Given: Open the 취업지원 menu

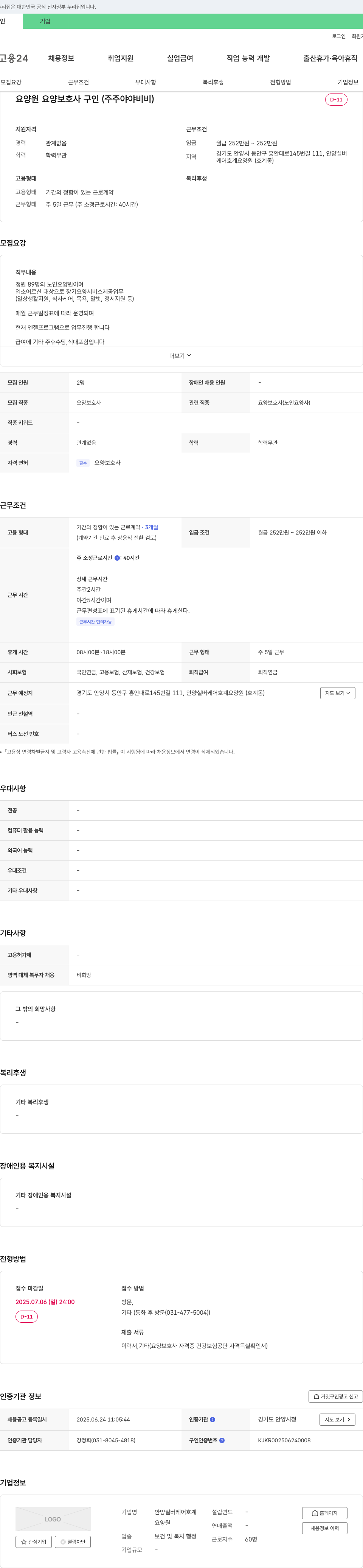Looking at the screenshot, I should point(120,58).
